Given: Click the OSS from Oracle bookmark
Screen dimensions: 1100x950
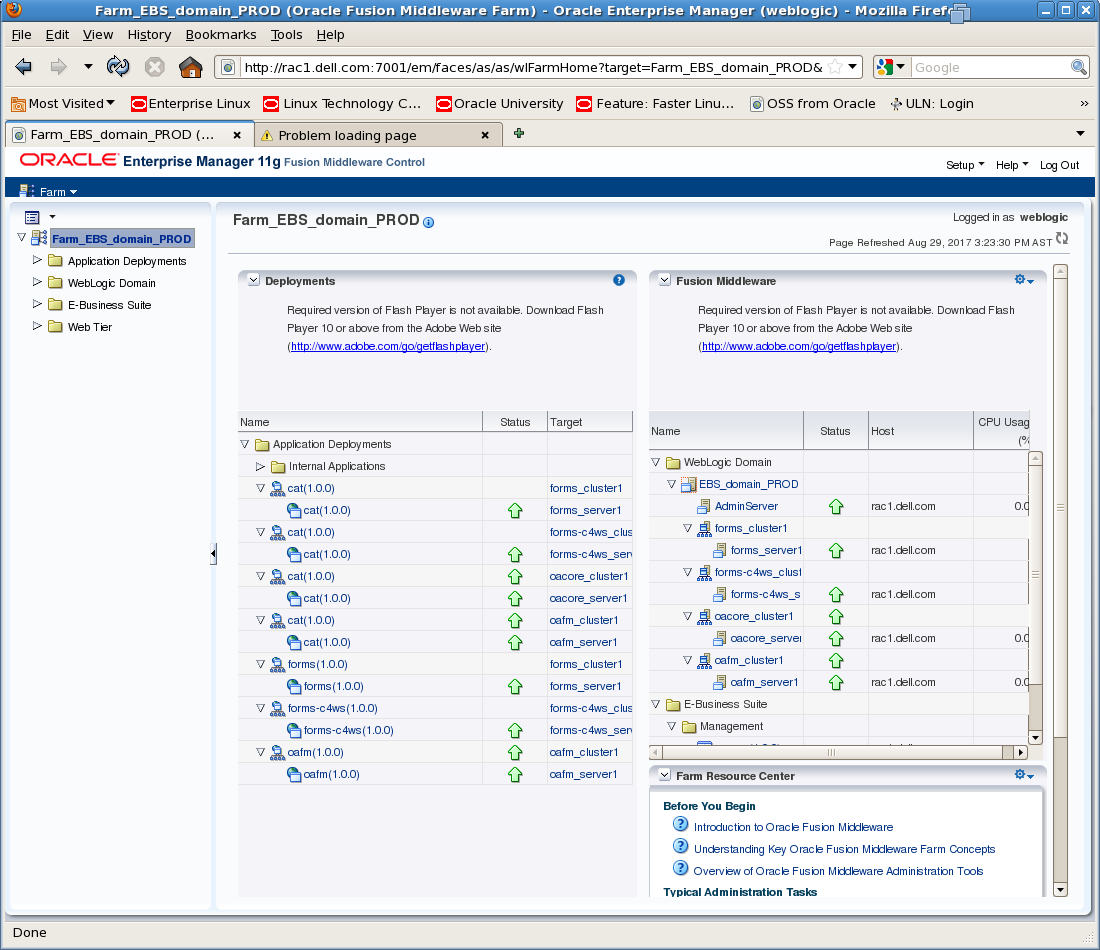Looking at the screenshot, I should pos(812,104).
